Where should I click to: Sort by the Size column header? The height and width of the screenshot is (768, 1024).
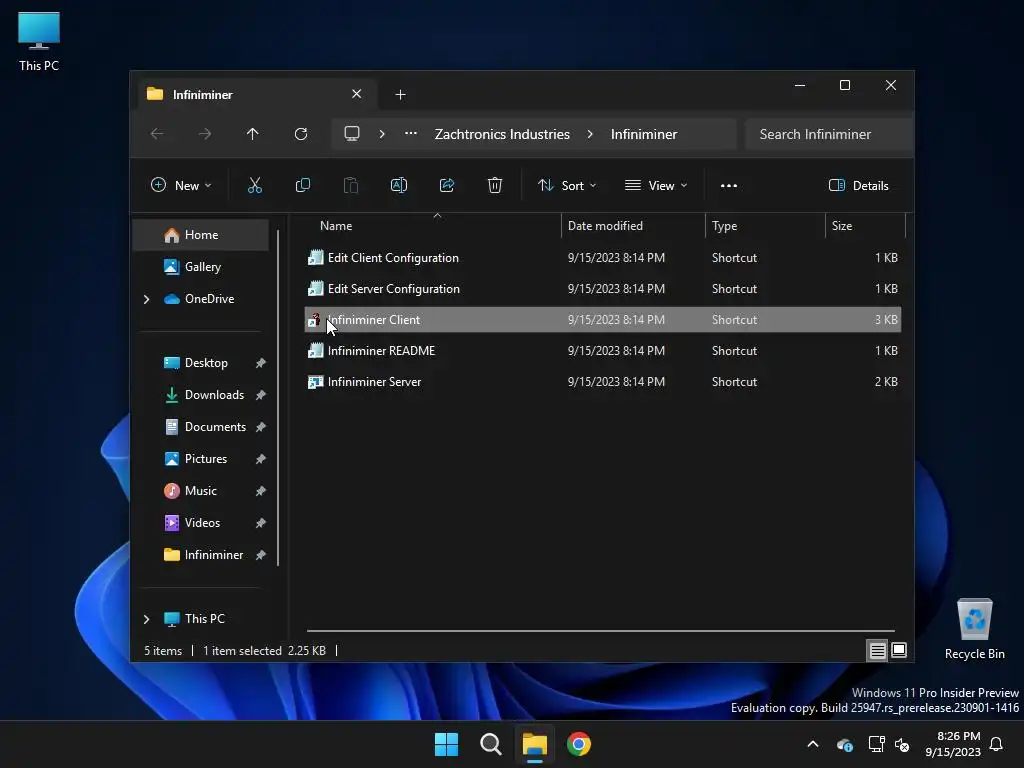click(x=865, y=226)
